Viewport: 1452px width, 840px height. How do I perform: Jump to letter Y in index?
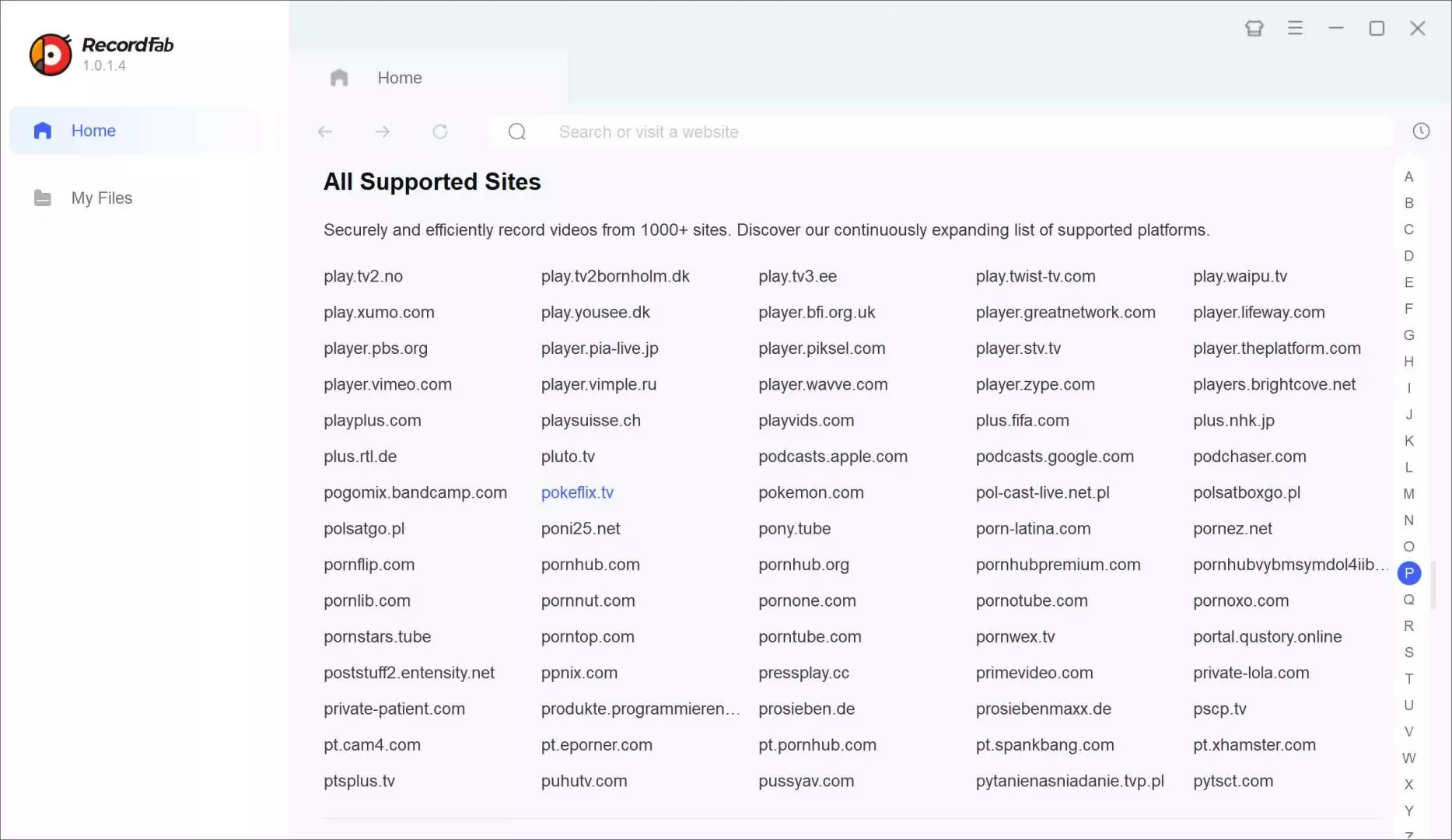pos(1408,811)
